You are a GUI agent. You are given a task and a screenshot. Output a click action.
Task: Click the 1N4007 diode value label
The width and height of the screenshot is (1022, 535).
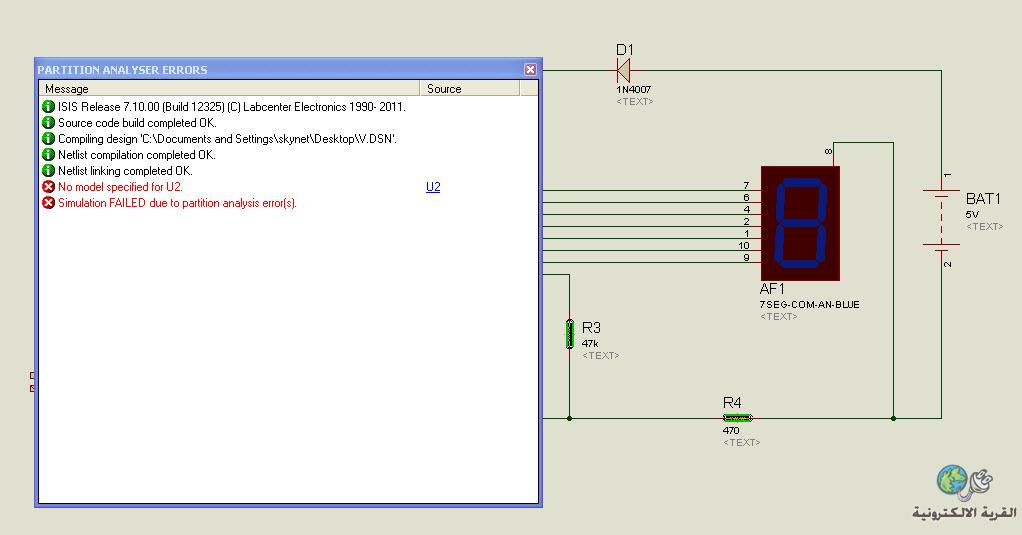[x=634, y=90]
